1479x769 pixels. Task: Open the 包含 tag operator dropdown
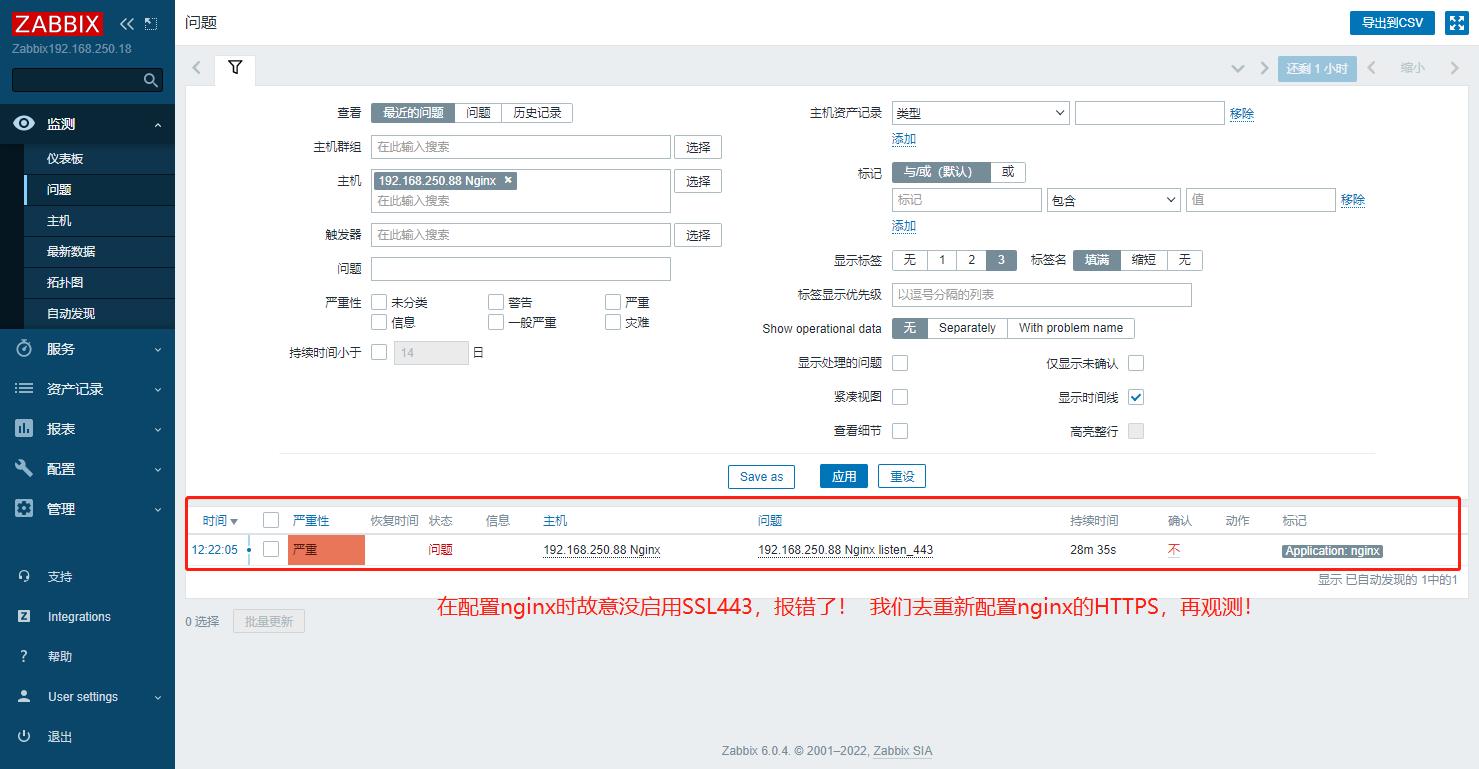coord(1114,200)
